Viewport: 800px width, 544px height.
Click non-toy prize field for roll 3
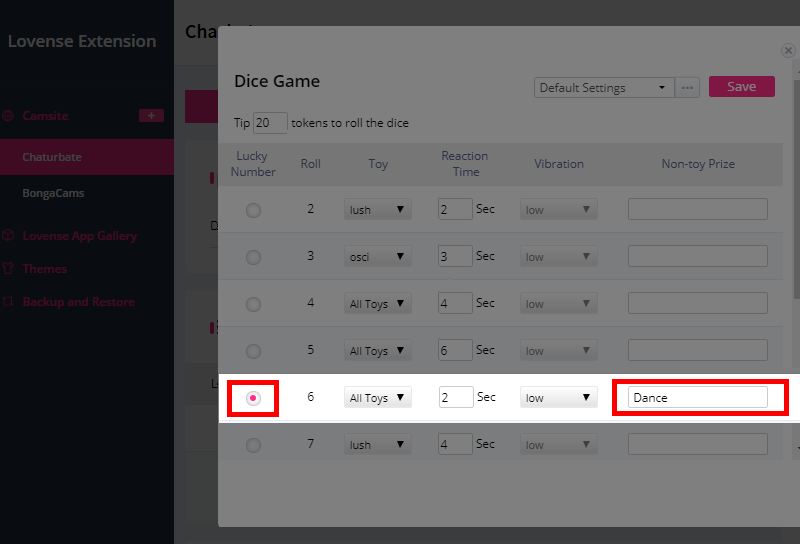[697, 256]
